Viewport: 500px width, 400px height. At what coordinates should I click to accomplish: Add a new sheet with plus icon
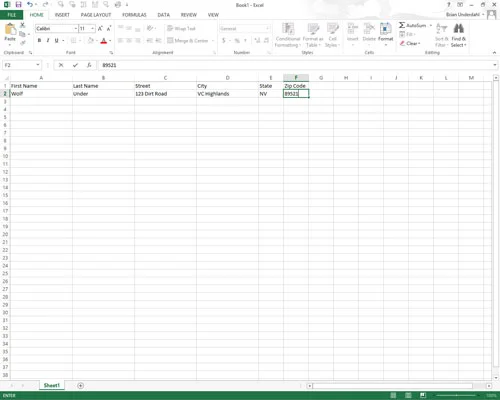80,386
